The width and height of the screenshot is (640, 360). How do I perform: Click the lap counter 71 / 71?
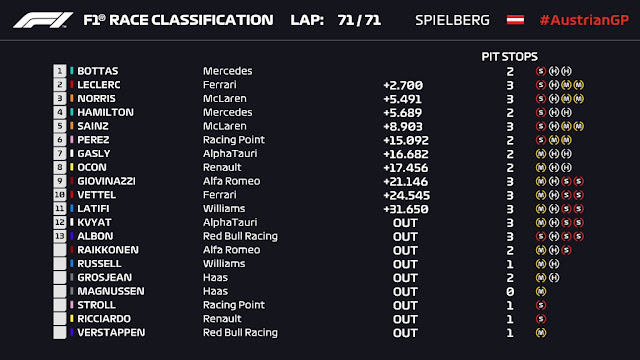click(x=359, y=20)
